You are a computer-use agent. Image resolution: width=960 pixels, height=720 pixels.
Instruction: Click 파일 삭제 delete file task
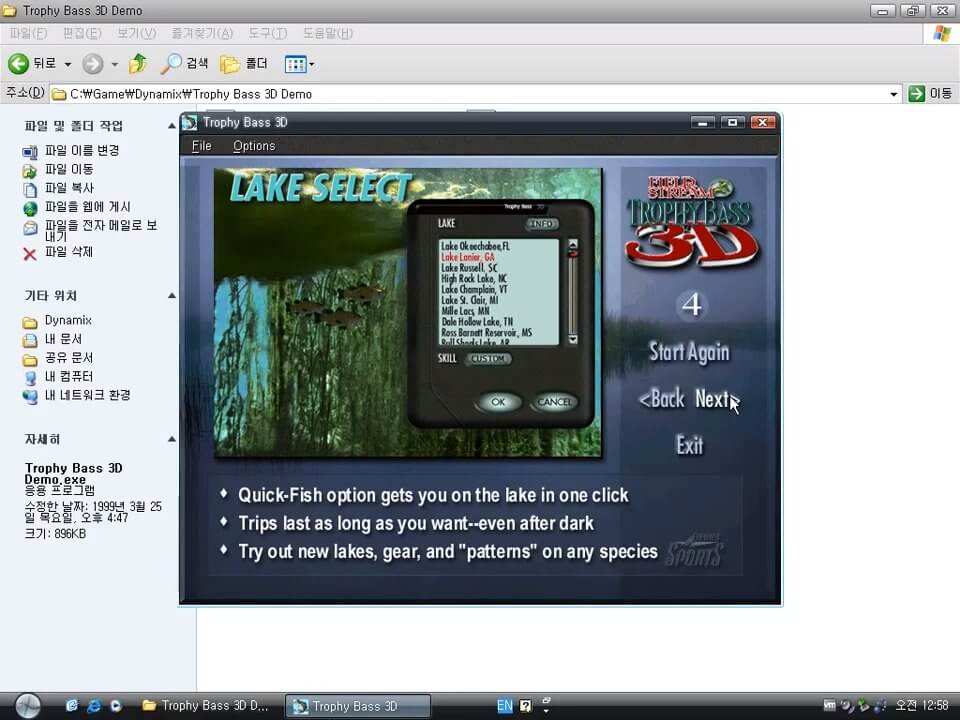coord(58,252)
